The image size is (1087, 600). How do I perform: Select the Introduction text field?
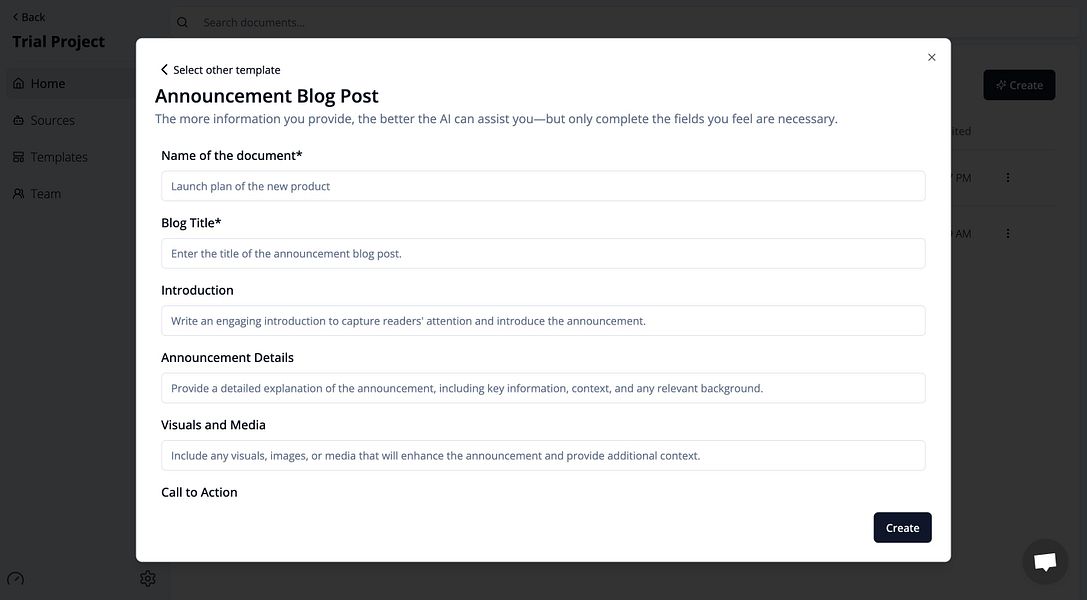pos(543,320)
